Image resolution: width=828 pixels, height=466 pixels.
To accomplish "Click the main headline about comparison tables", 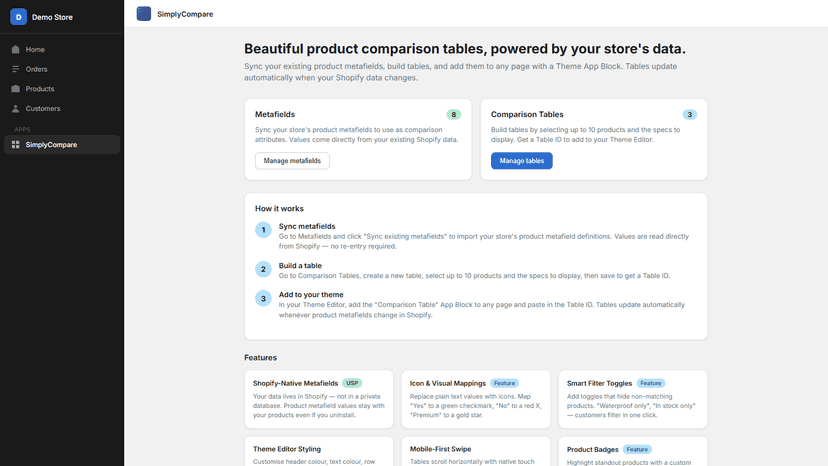I will (465, 49).
